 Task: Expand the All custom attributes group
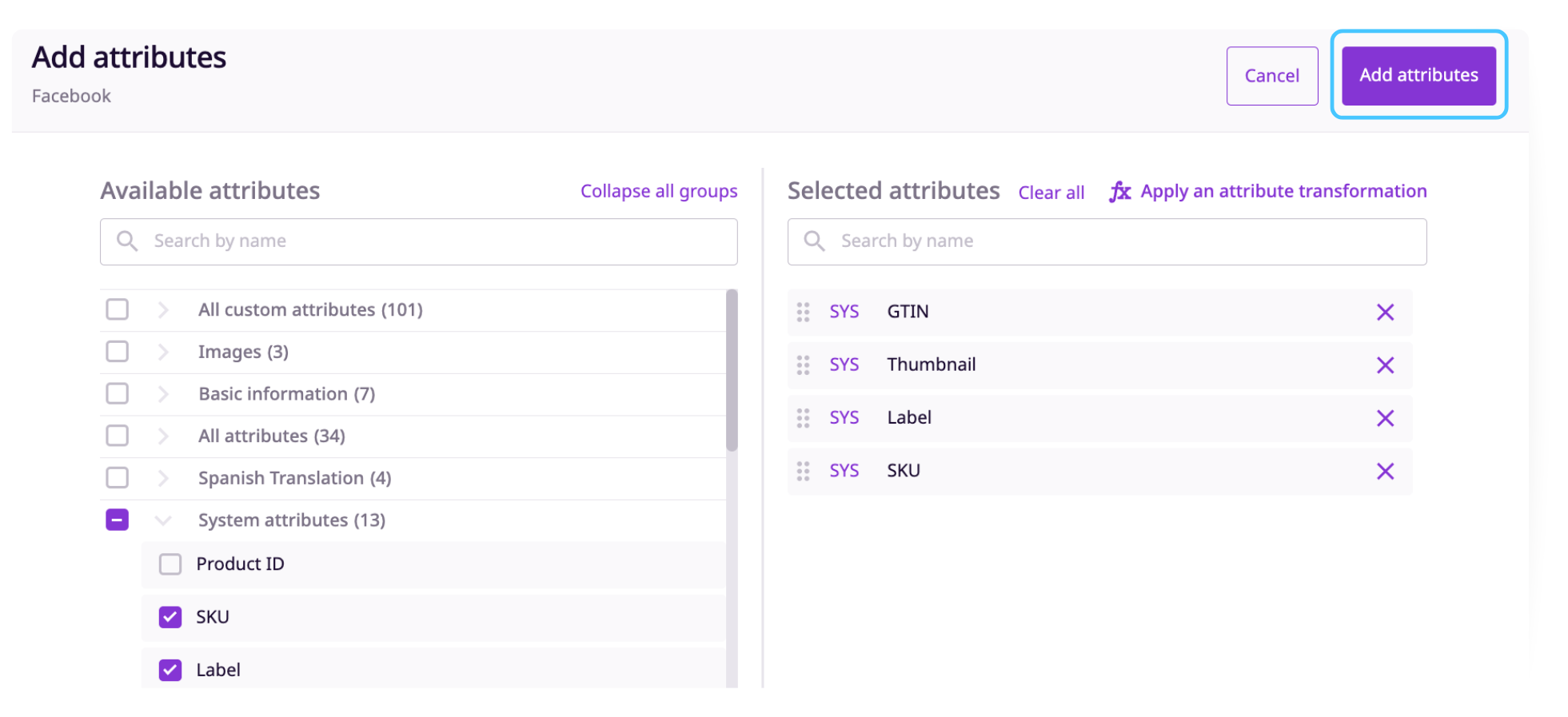pyautogui.click(x=163, y=309)
